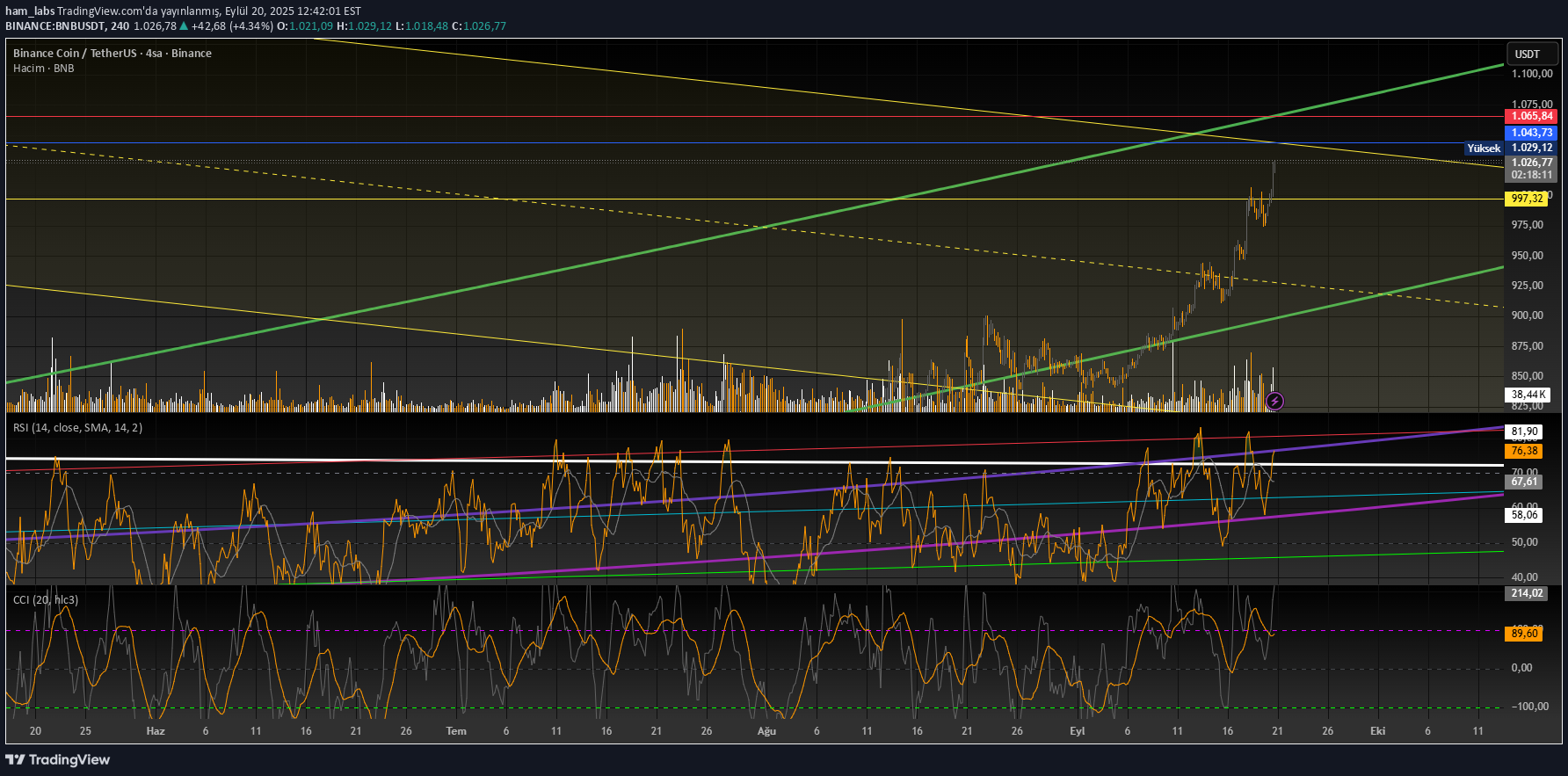
Task: Select the RSI (14, close, SMA, 14, 2) legend
Action: pos(77,427)
